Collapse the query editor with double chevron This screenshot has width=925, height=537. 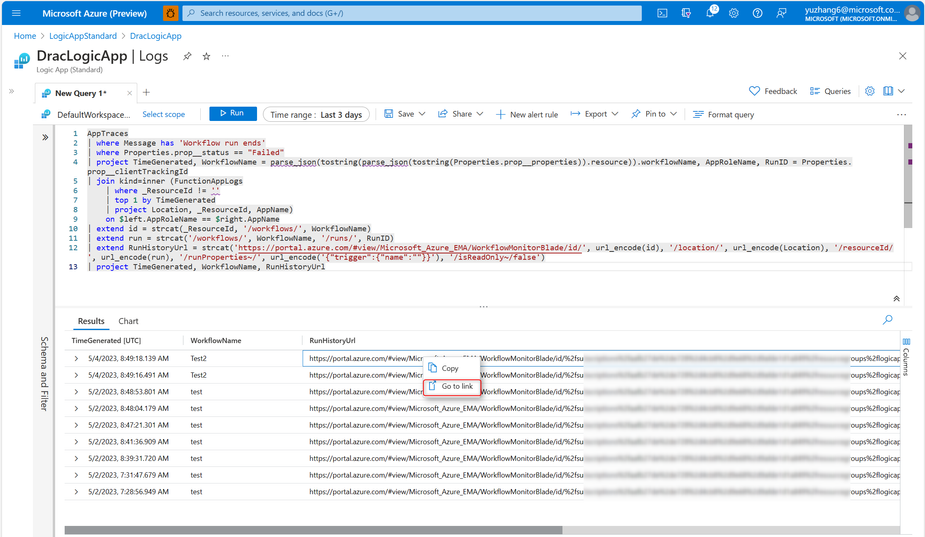pos(896,299)
